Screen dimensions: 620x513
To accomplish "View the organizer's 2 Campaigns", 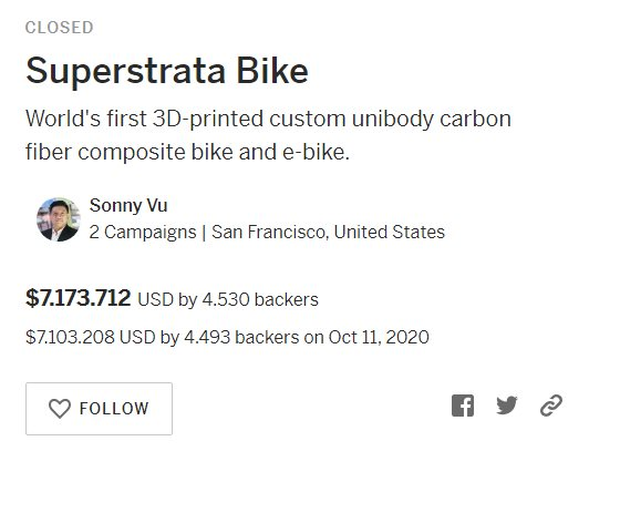I will [x=143, y=232].
